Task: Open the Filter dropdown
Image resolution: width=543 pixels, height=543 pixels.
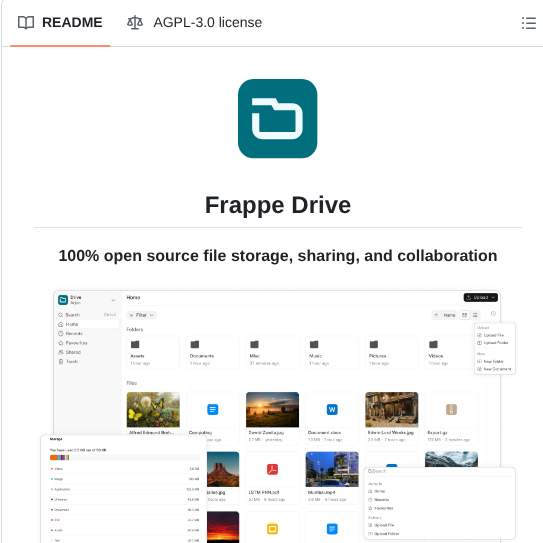Action: pyautogui.click(x=141, y=315)
